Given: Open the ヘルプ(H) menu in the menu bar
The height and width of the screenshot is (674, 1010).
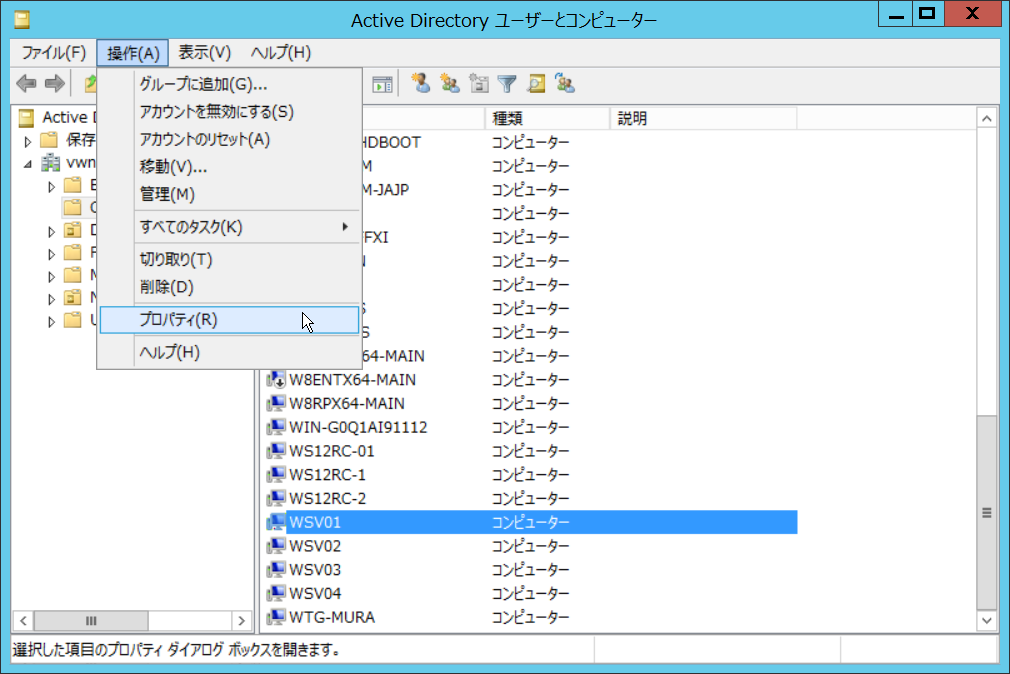Looking at the screenshot, I should click(x=281, y=53).
